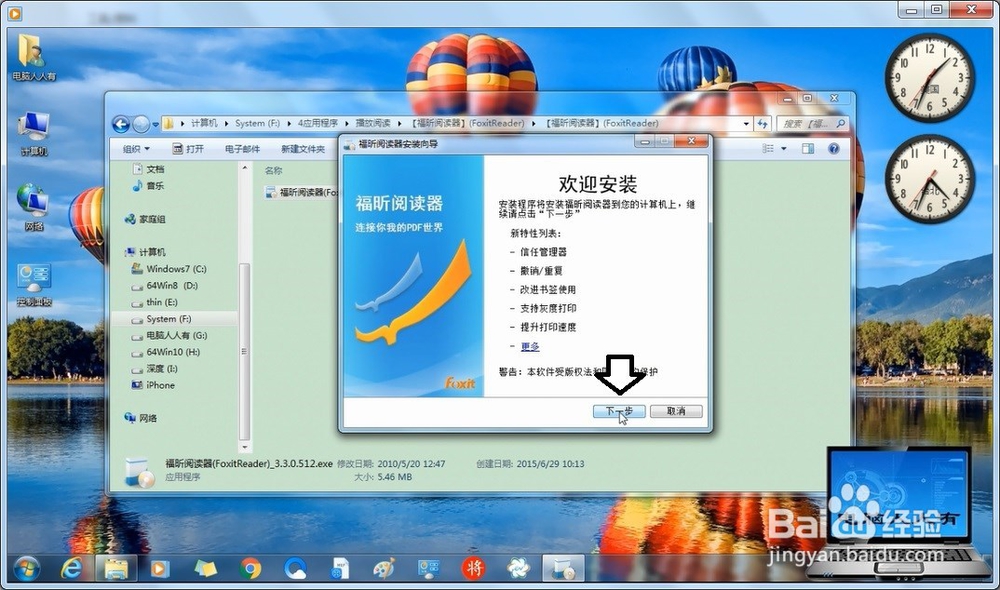This screenshot has height=590, width=1000.
Task: Click 播放阅读 in the address breadcrumb
Action: pyautogui.click(x=372, y=123)
